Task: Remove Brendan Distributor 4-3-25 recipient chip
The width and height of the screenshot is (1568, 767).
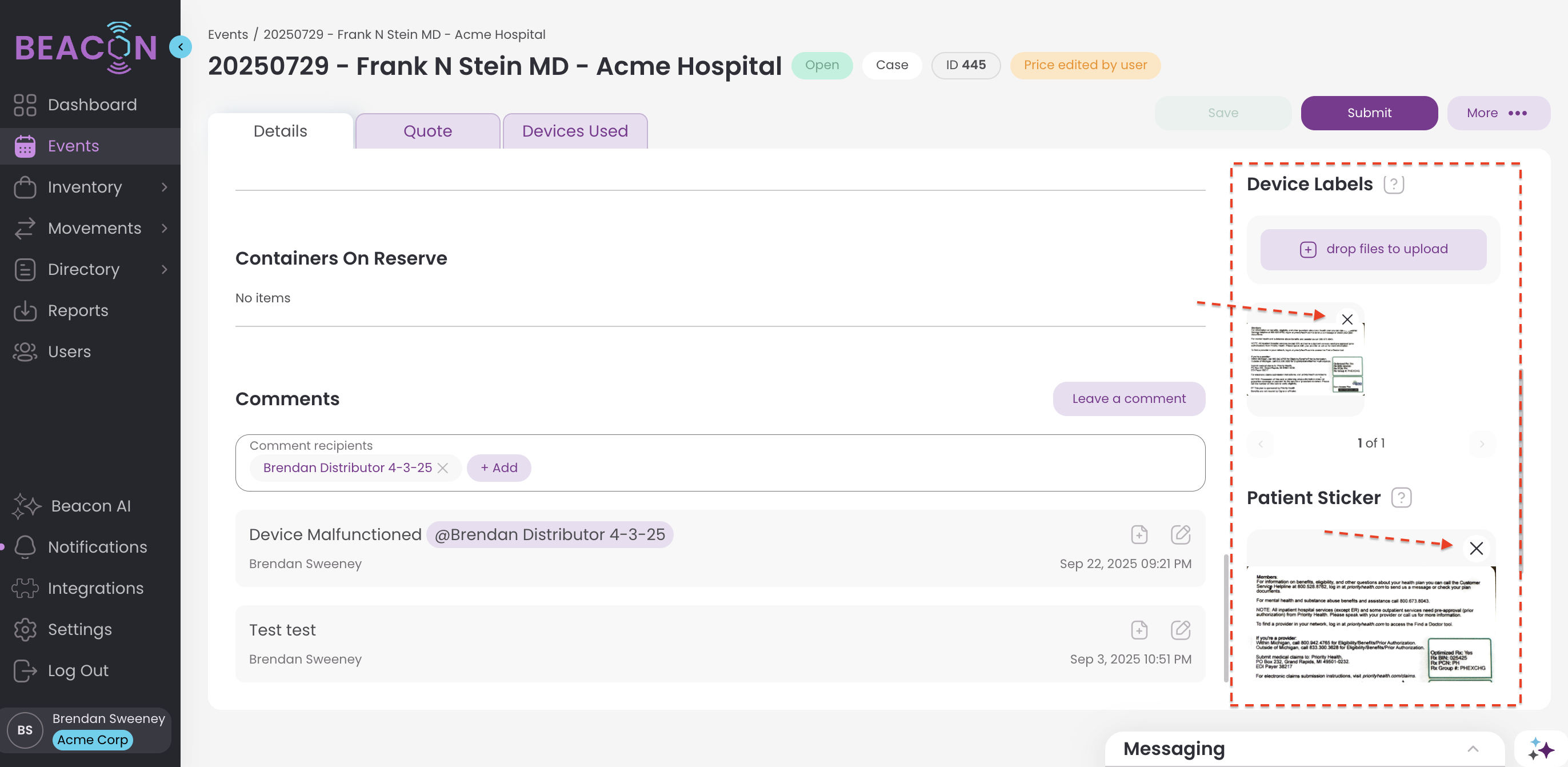Action: coord(443,468)
